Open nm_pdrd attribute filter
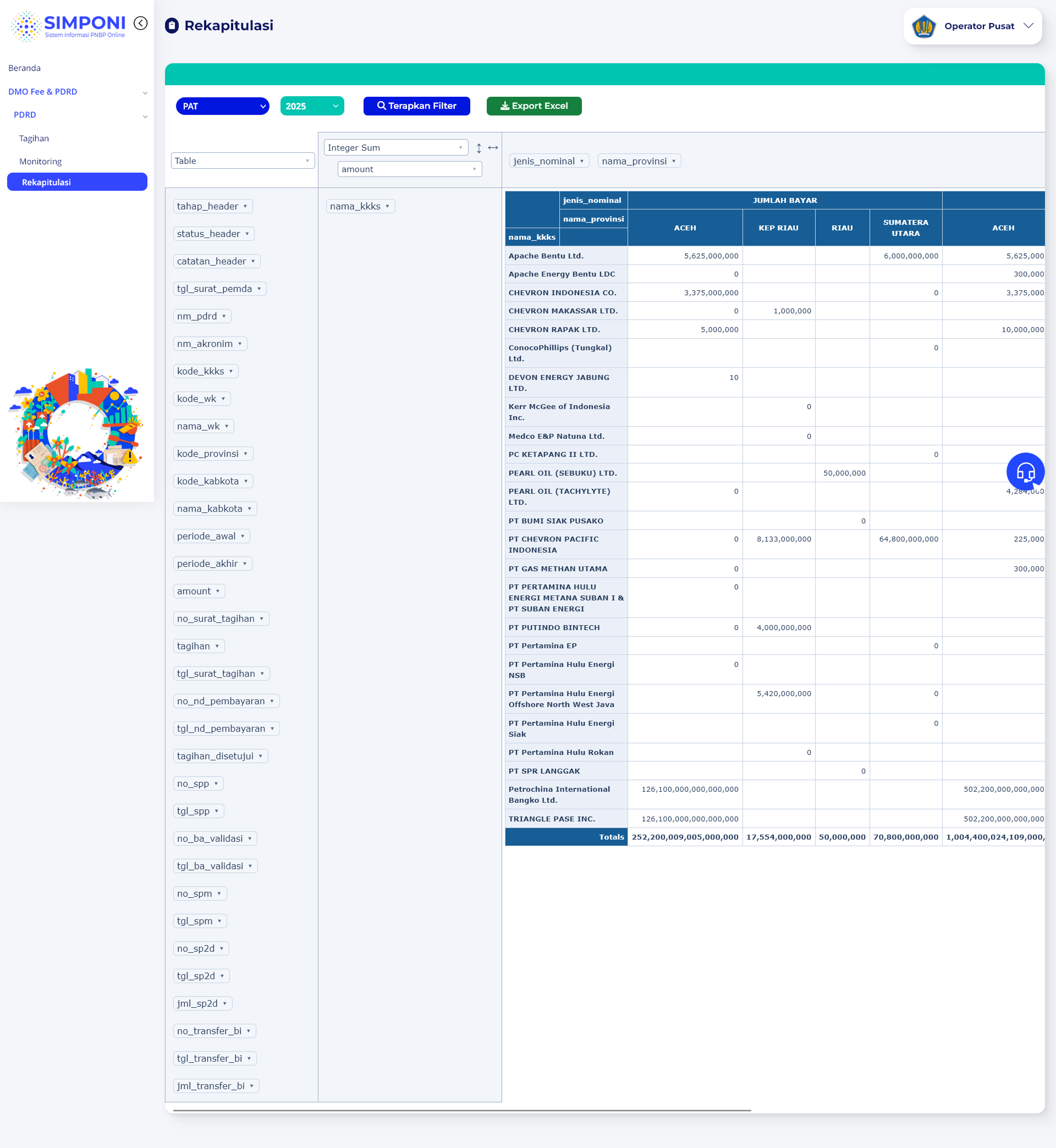Image resolution: width=1056 pixels, height=1148 pixels. pos(224,316)
